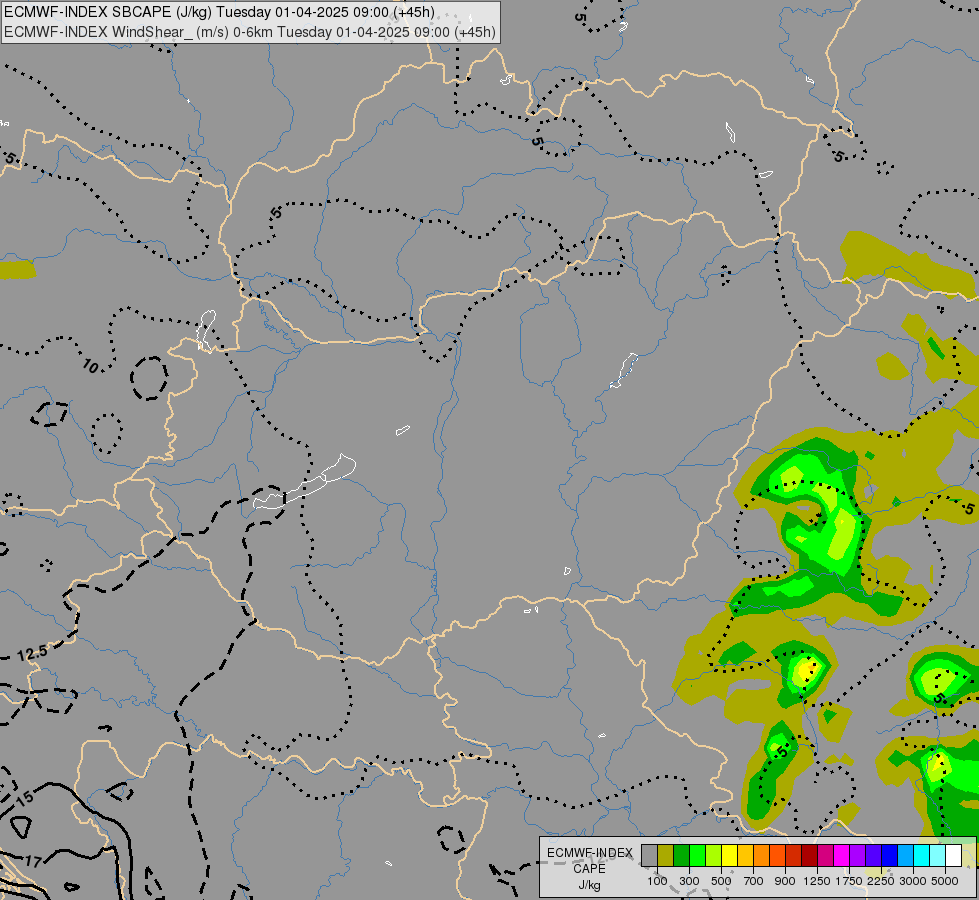Screen dimensions: 979x900
Task: Click the J/kg unit label in legend
Action: 589,885
